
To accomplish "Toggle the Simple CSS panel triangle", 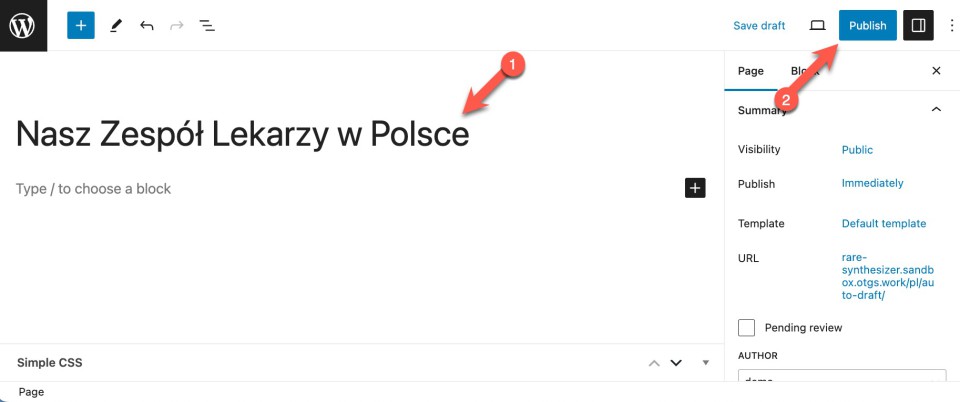I will (705, 363).
